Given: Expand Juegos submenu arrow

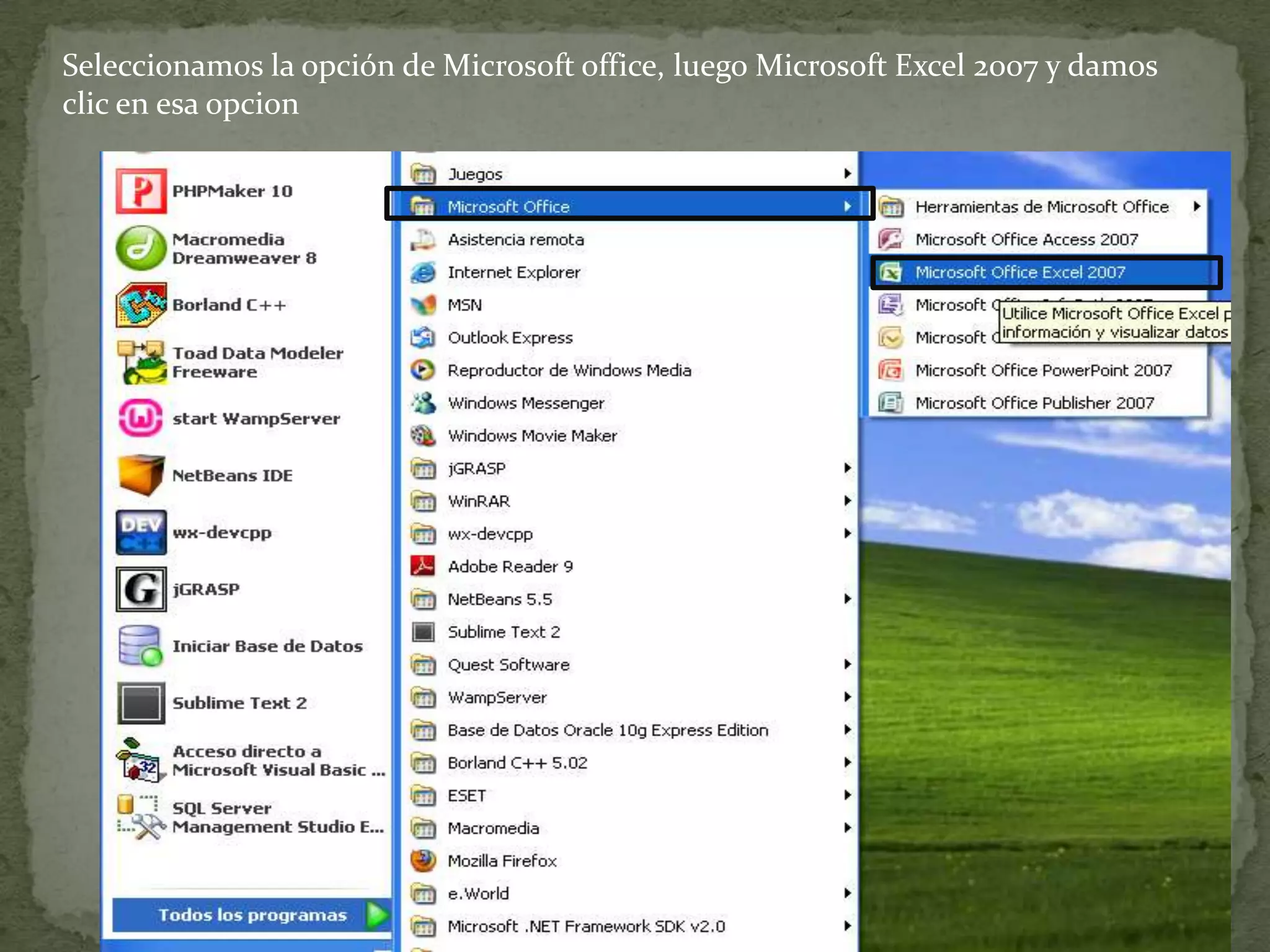Looking at the screenshot, I should pyautogui.click(x=847, y=174).
